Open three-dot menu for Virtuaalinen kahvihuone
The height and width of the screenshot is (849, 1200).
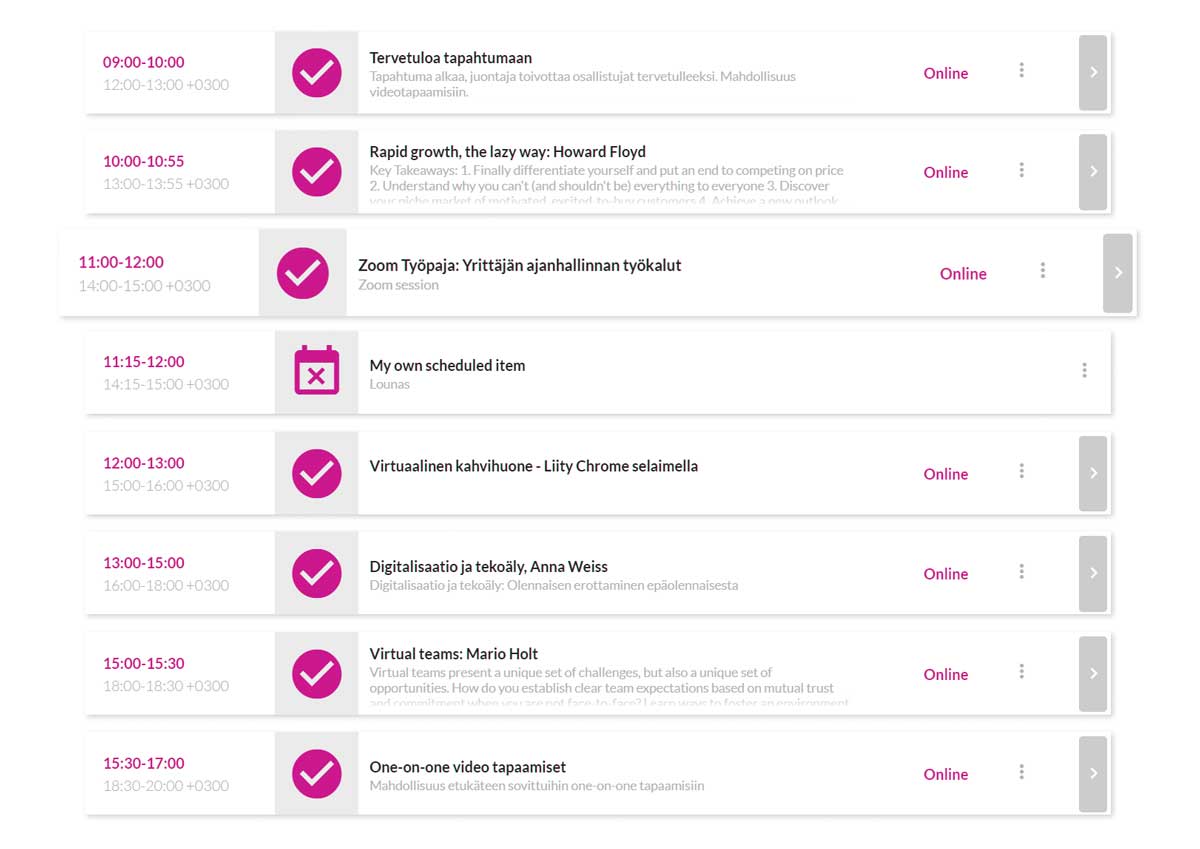click(x=1021, y=471)
